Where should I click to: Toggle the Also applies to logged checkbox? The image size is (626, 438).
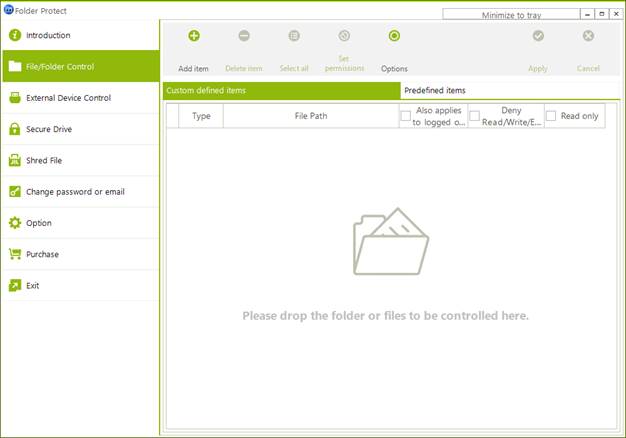point(406,116)
